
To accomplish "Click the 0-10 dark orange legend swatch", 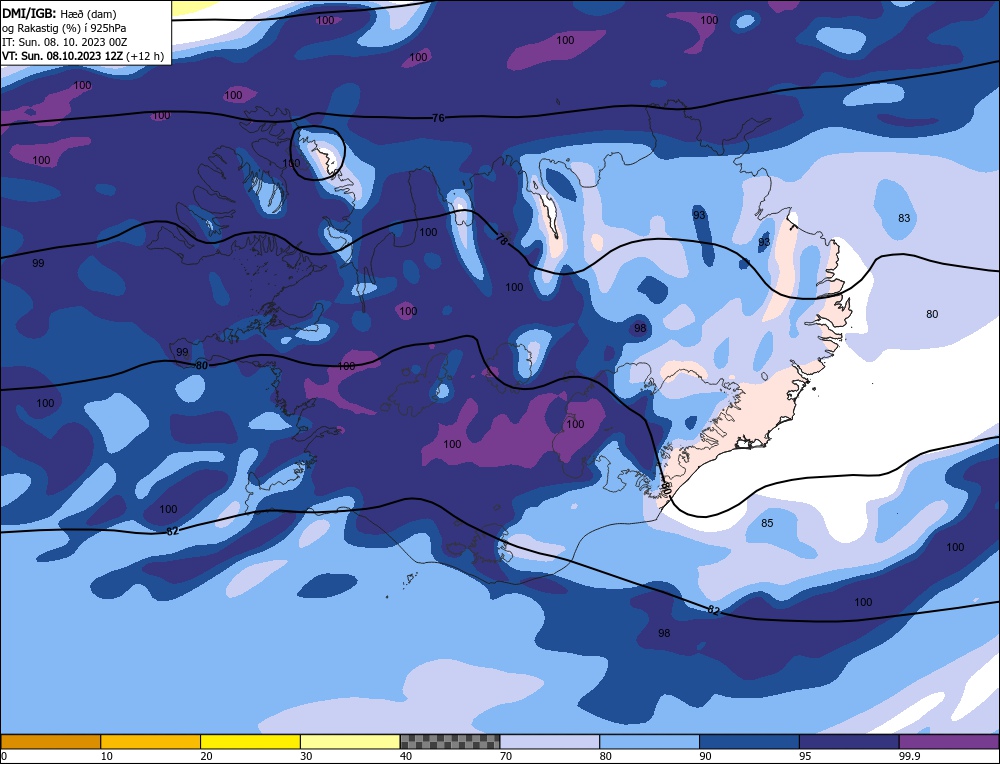I will 50,741.
